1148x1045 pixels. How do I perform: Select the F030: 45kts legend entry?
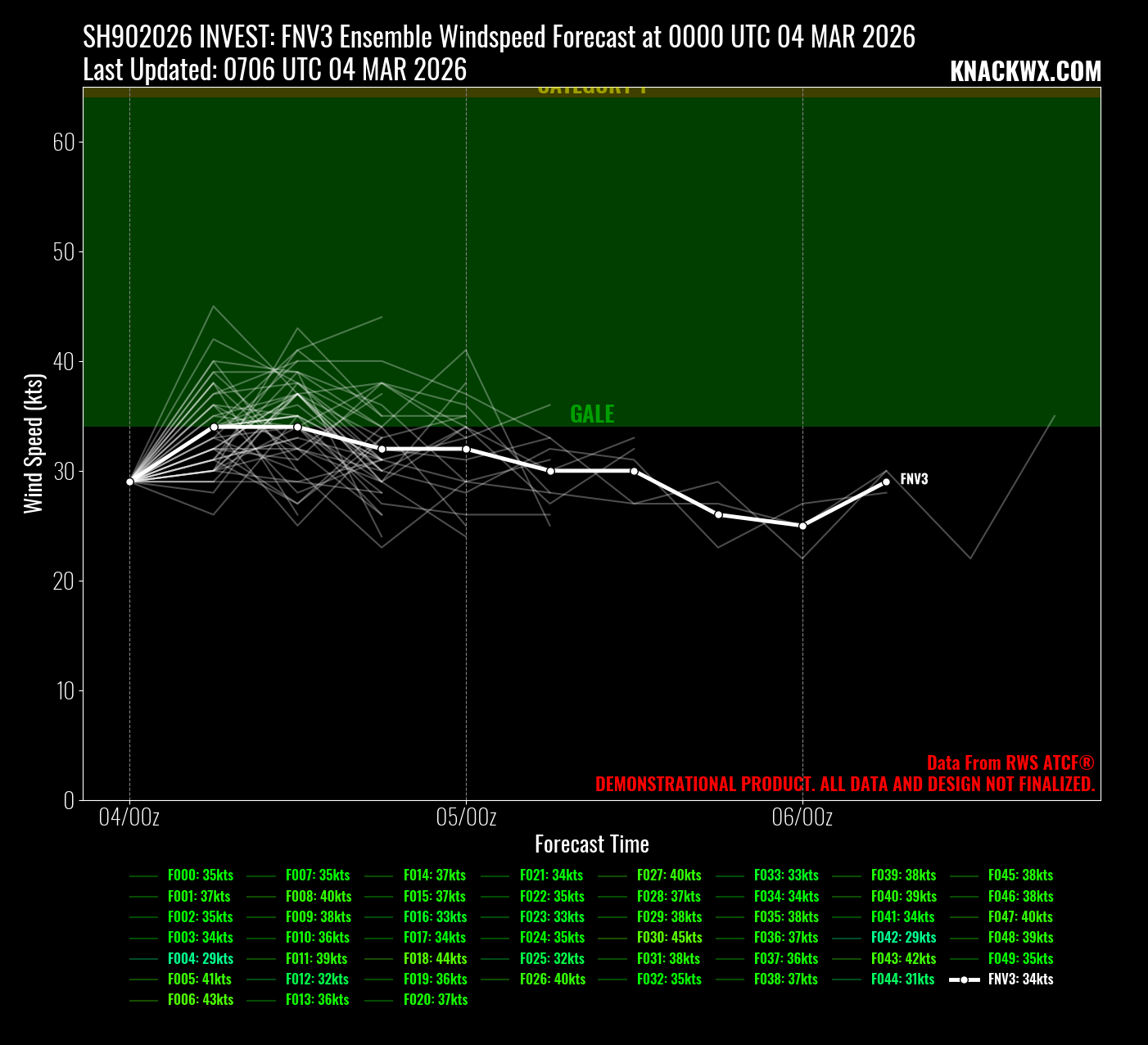[669, 938]
